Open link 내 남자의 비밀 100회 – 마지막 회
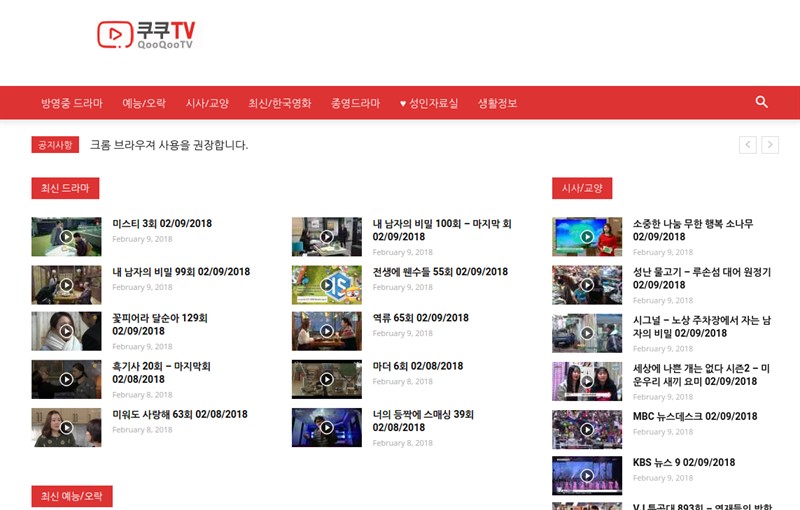 pos(442,230)
